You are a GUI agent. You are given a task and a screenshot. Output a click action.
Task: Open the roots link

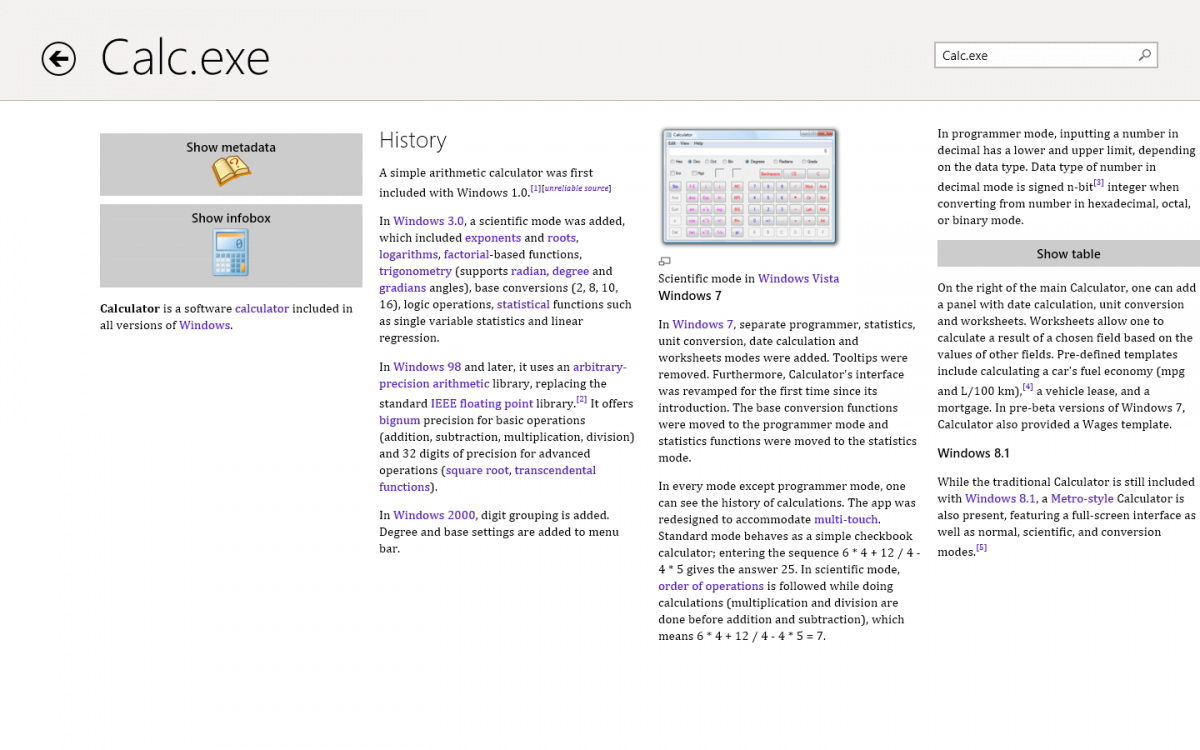[x=562, y=238]
